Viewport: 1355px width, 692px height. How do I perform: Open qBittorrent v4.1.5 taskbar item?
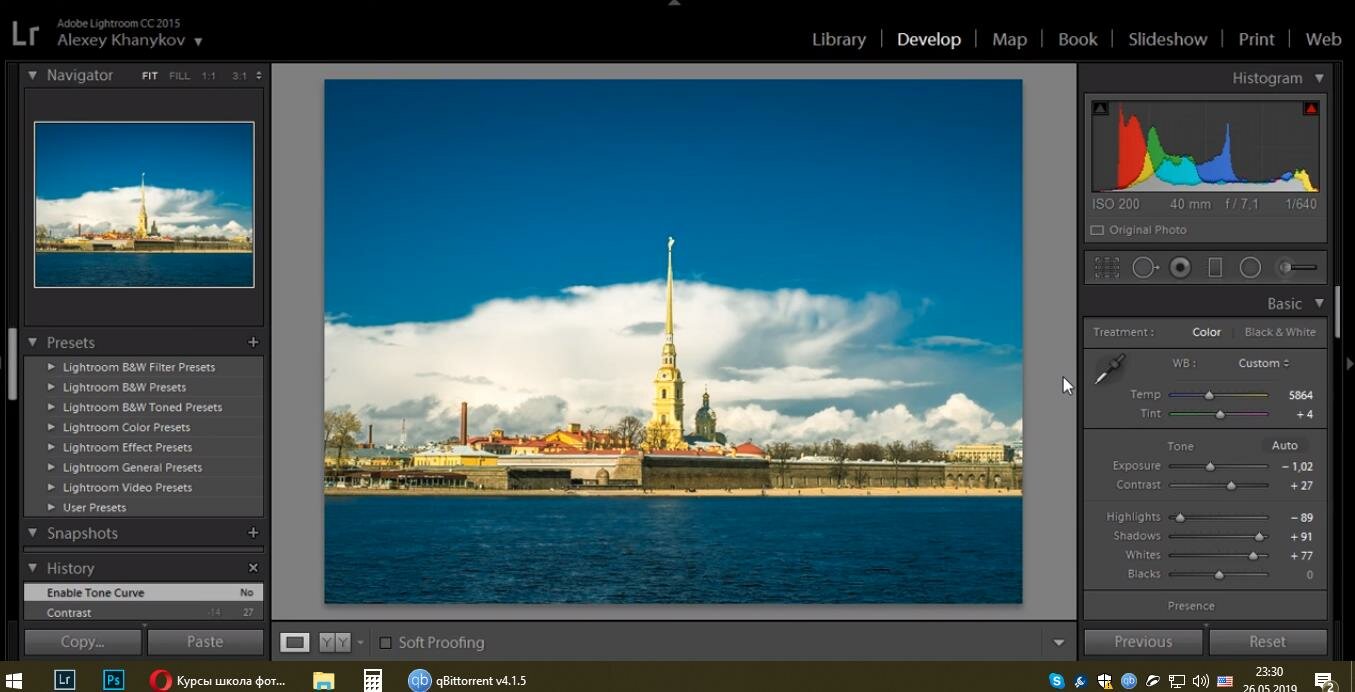tap(468, 680)
